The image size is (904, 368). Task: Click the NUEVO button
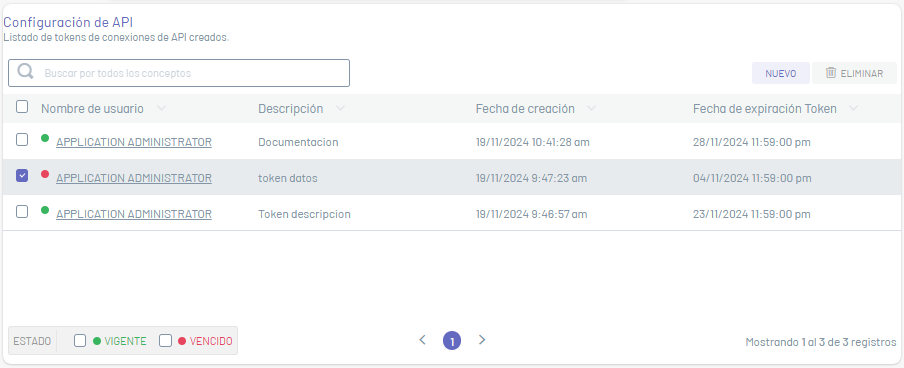tap(781, 73)
